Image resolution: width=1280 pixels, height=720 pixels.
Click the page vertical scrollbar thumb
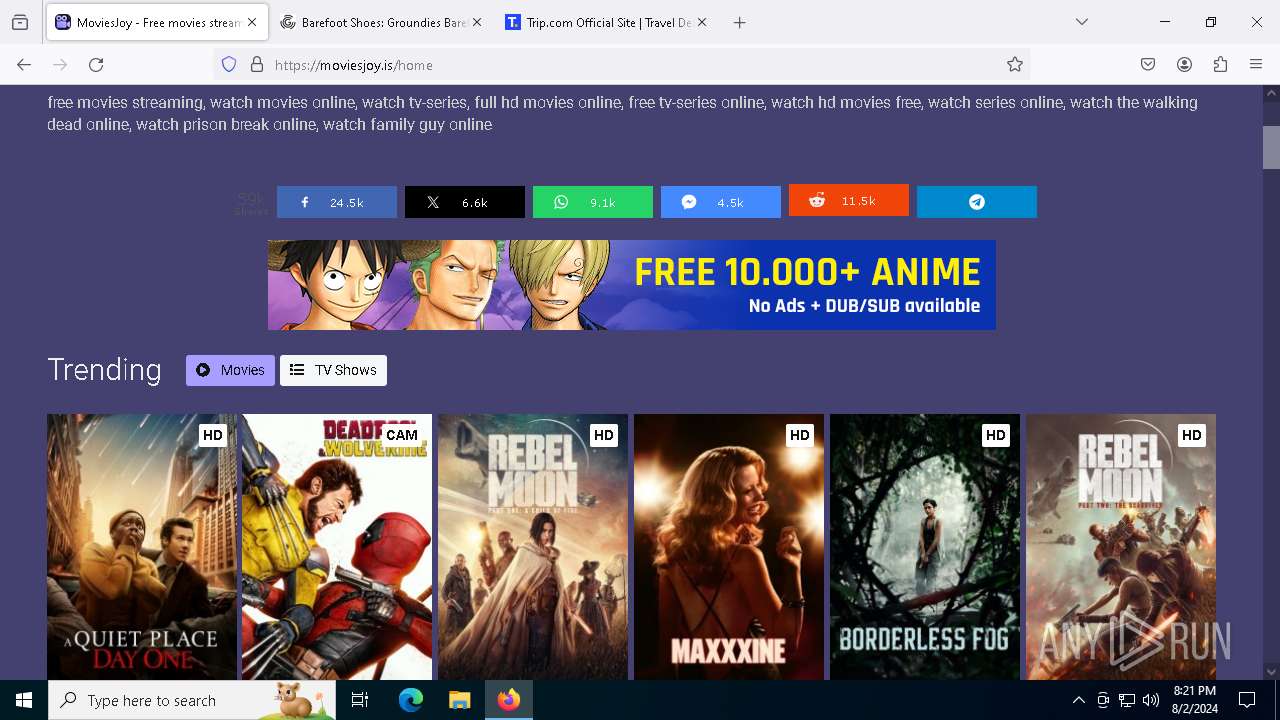pos(1271,148)
